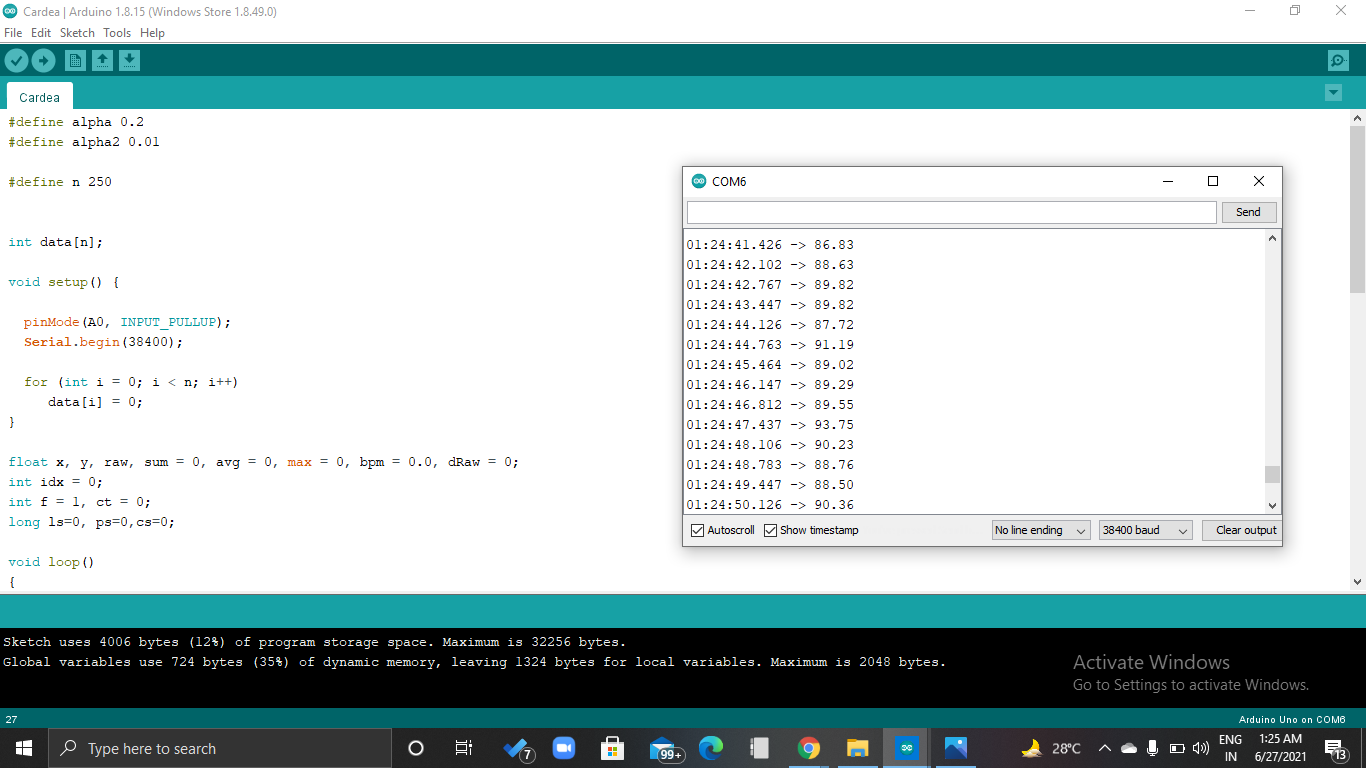Image resolution: width=1366 pixels, height=768 pixels.
Task: Click the 'Serial.begin(38400);' code line
Action: (x=104, y=342)
